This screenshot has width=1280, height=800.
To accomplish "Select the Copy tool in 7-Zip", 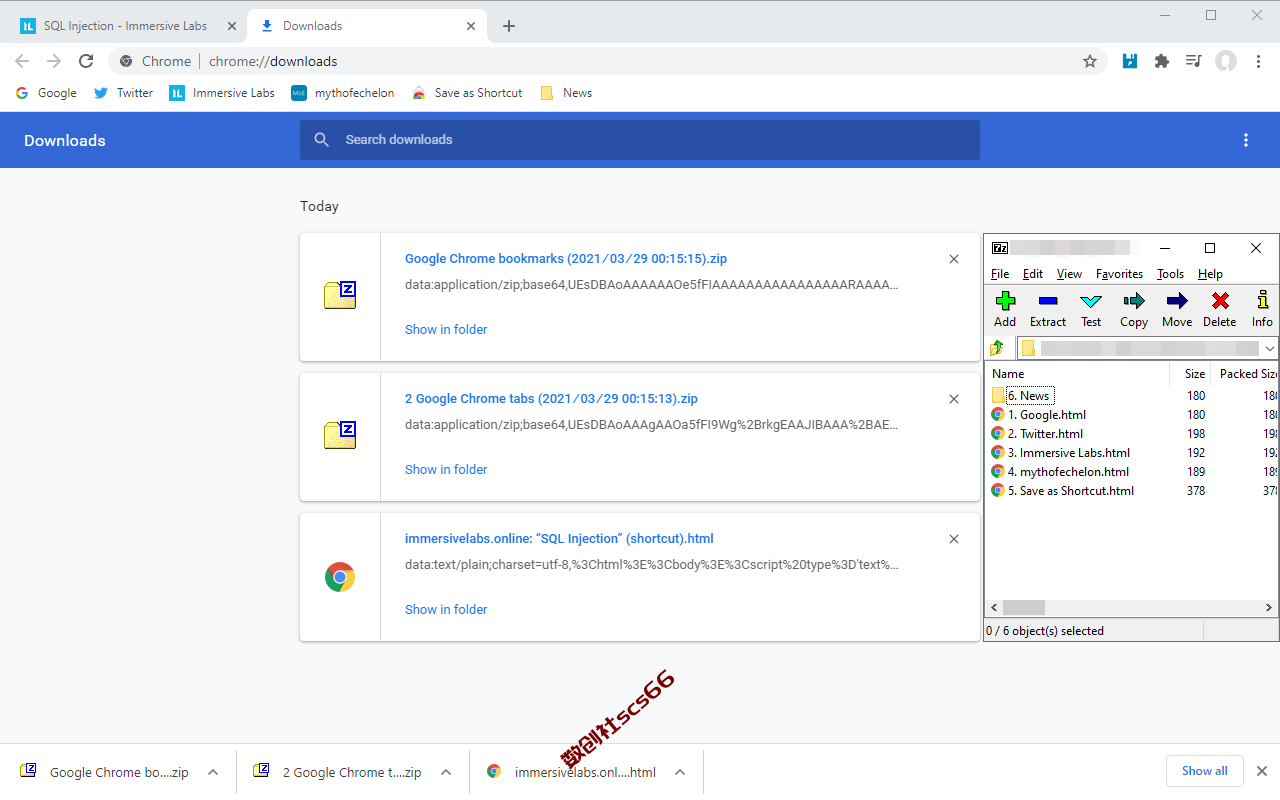I will point(1134,308).
